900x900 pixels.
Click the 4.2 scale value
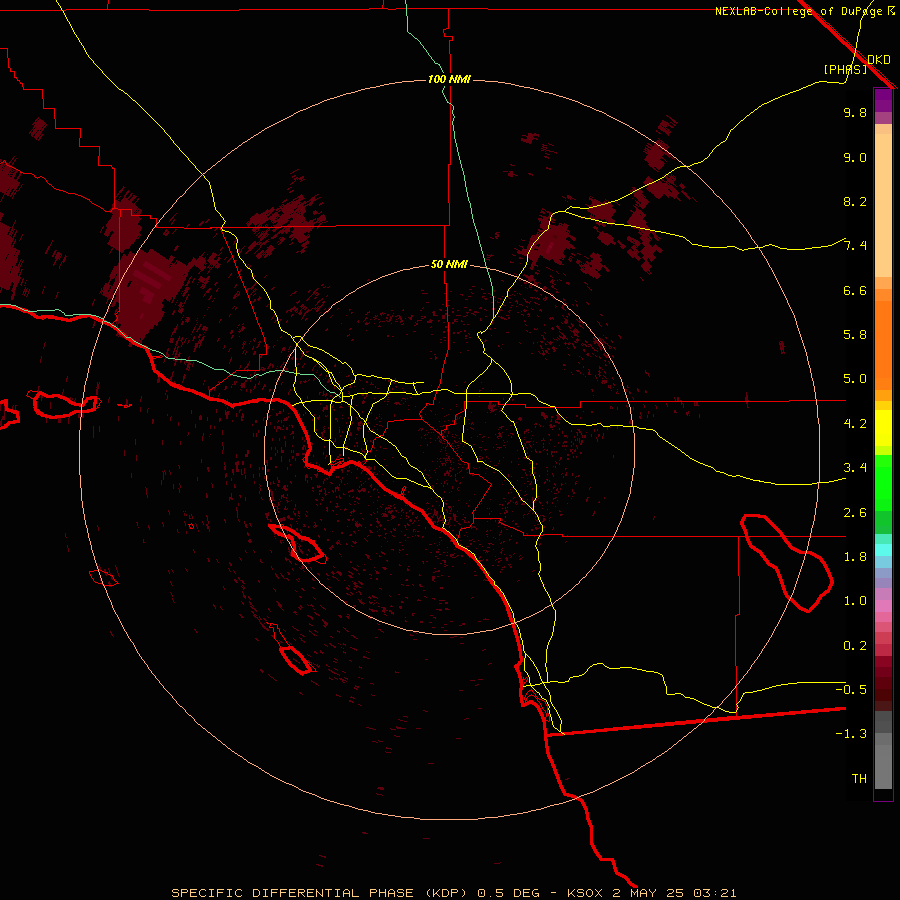tap(855, 424)
